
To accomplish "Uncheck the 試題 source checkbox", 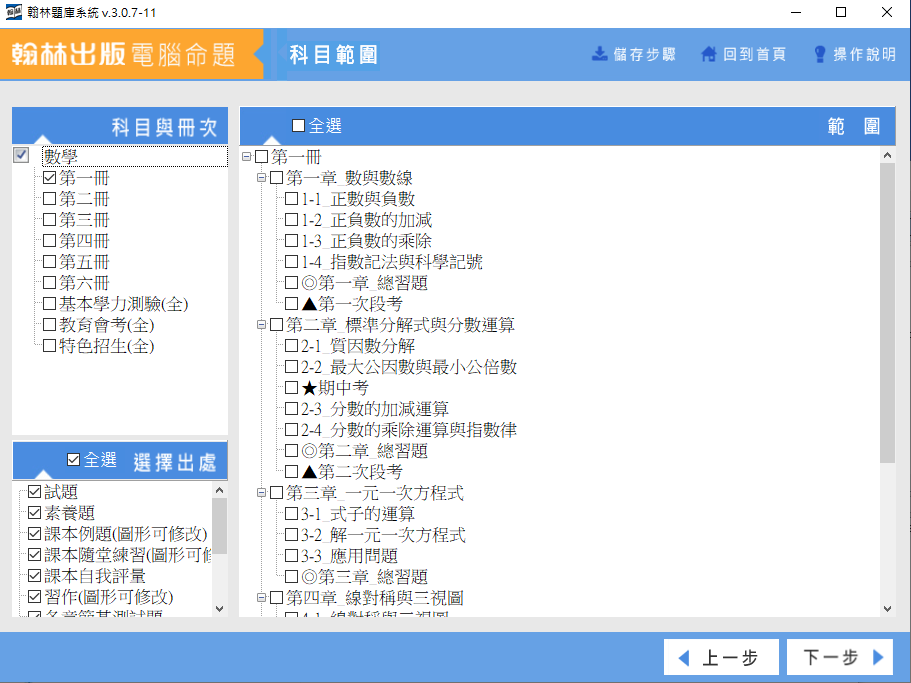I will click(34, 492).
